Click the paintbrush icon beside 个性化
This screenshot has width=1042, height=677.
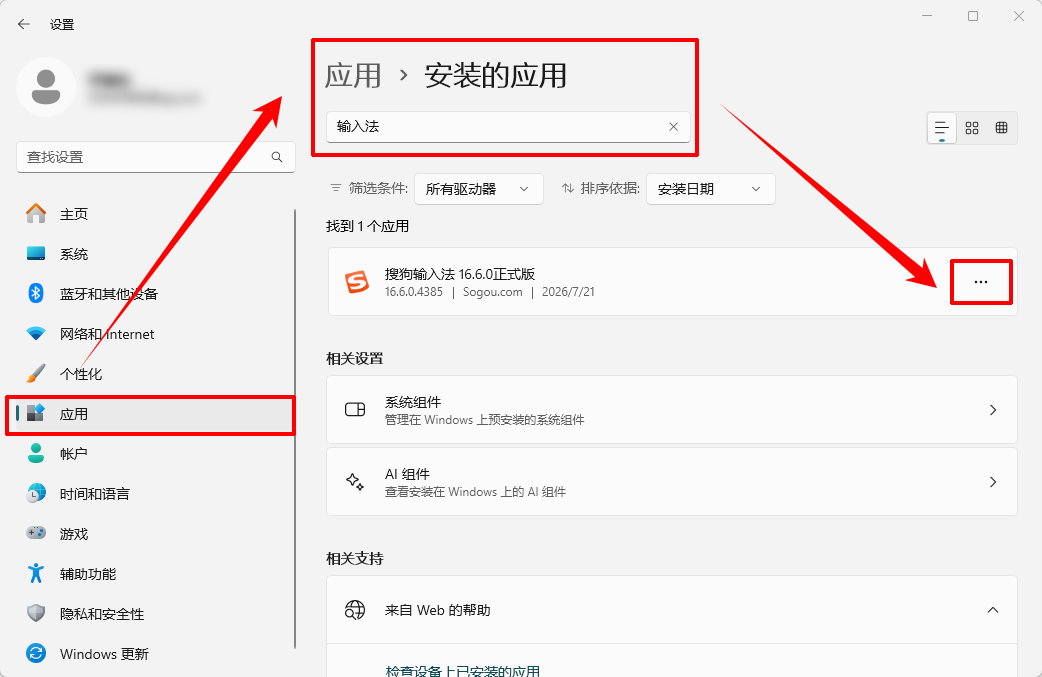[x=36, y=373]
